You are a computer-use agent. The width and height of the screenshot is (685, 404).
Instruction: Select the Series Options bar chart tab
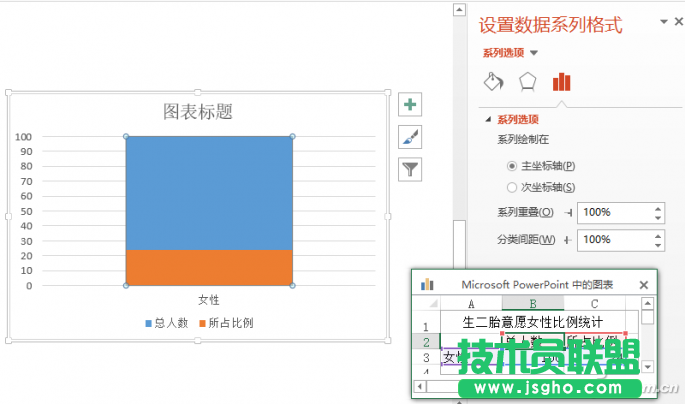(562, 82)
